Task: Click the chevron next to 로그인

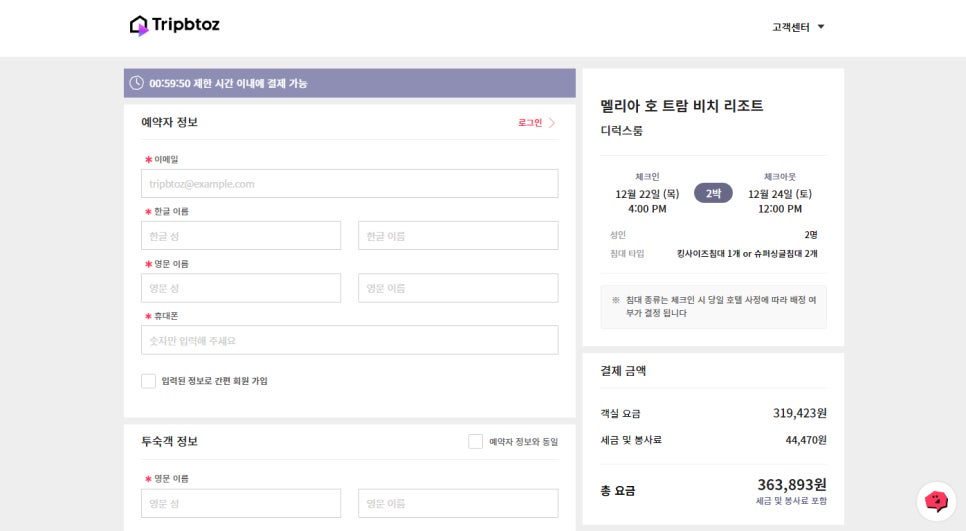Action: pos(552,123)
